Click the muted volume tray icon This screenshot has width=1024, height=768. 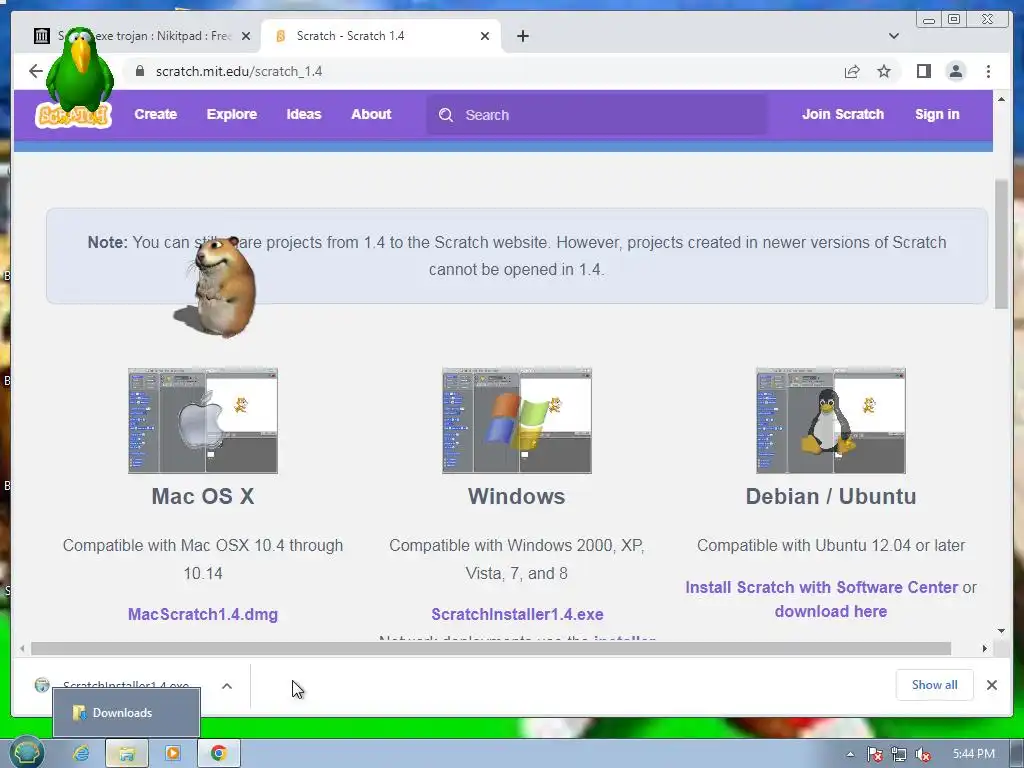tap(923, 754)
